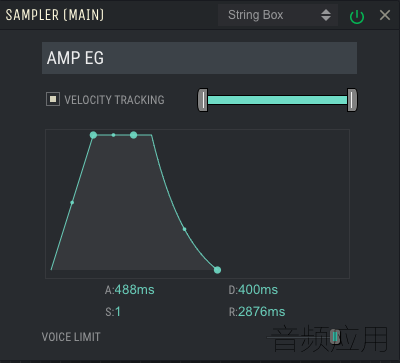Select the decay envelope node on plateau
This screenshot has width=400, height=363.
point(133,135)
